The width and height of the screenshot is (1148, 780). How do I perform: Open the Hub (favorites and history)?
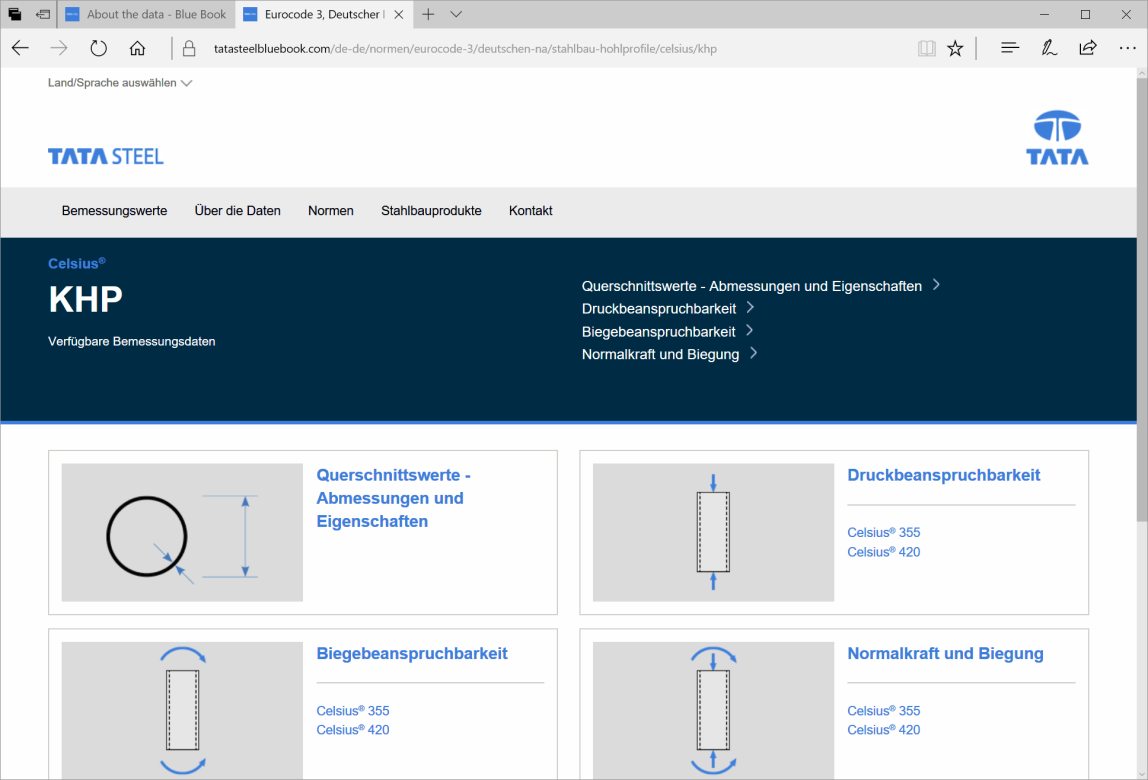point(1010,48)
